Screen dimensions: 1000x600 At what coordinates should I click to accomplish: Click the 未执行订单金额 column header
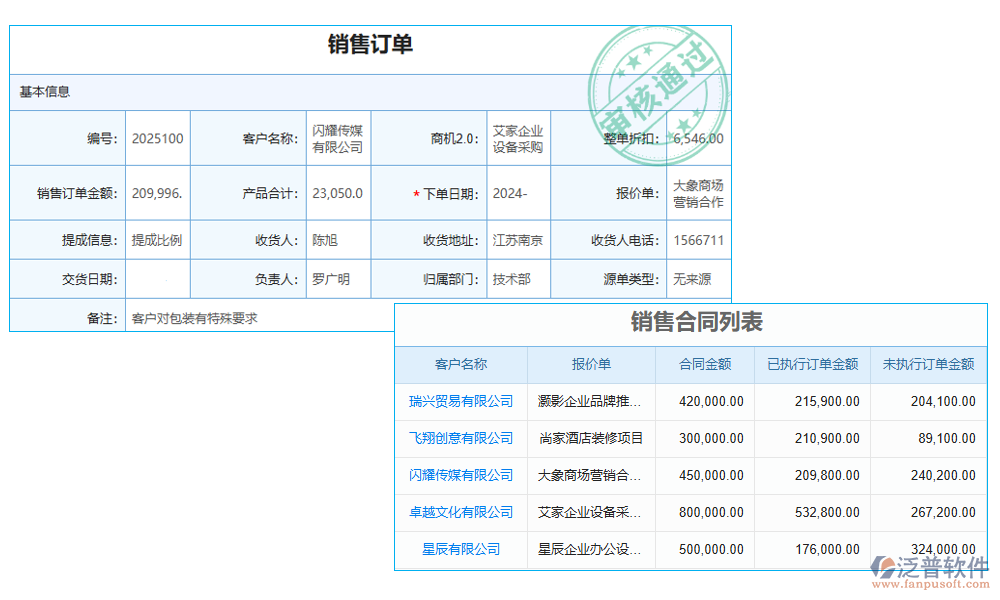click(929, 364)
